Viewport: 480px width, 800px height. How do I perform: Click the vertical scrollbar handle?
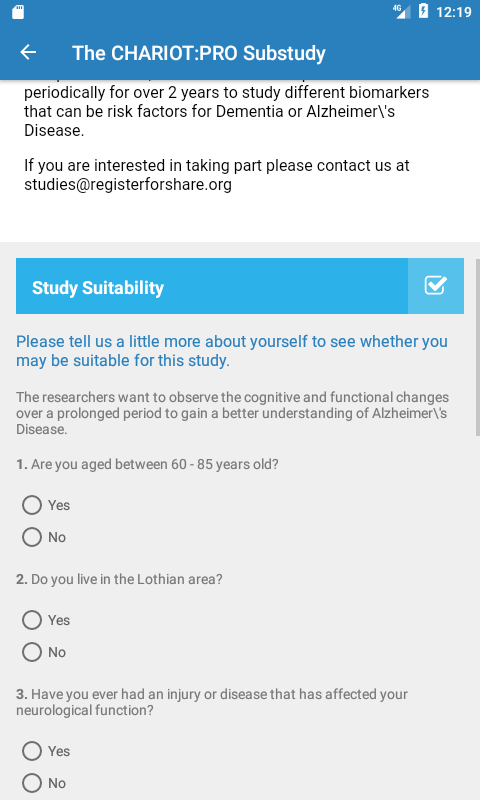(477, 347)
